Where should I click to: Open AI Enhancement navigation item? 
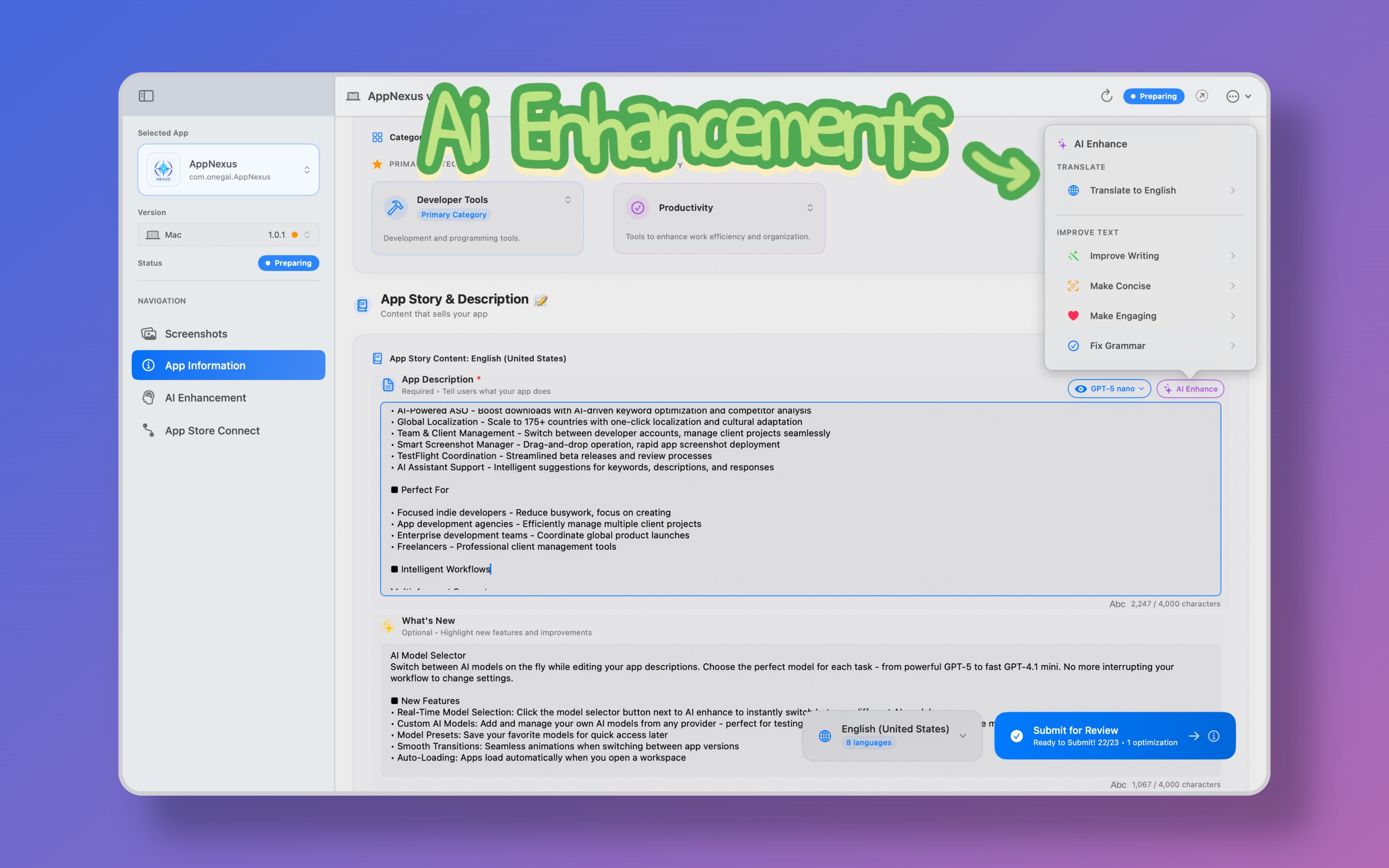tap(205, 398)
